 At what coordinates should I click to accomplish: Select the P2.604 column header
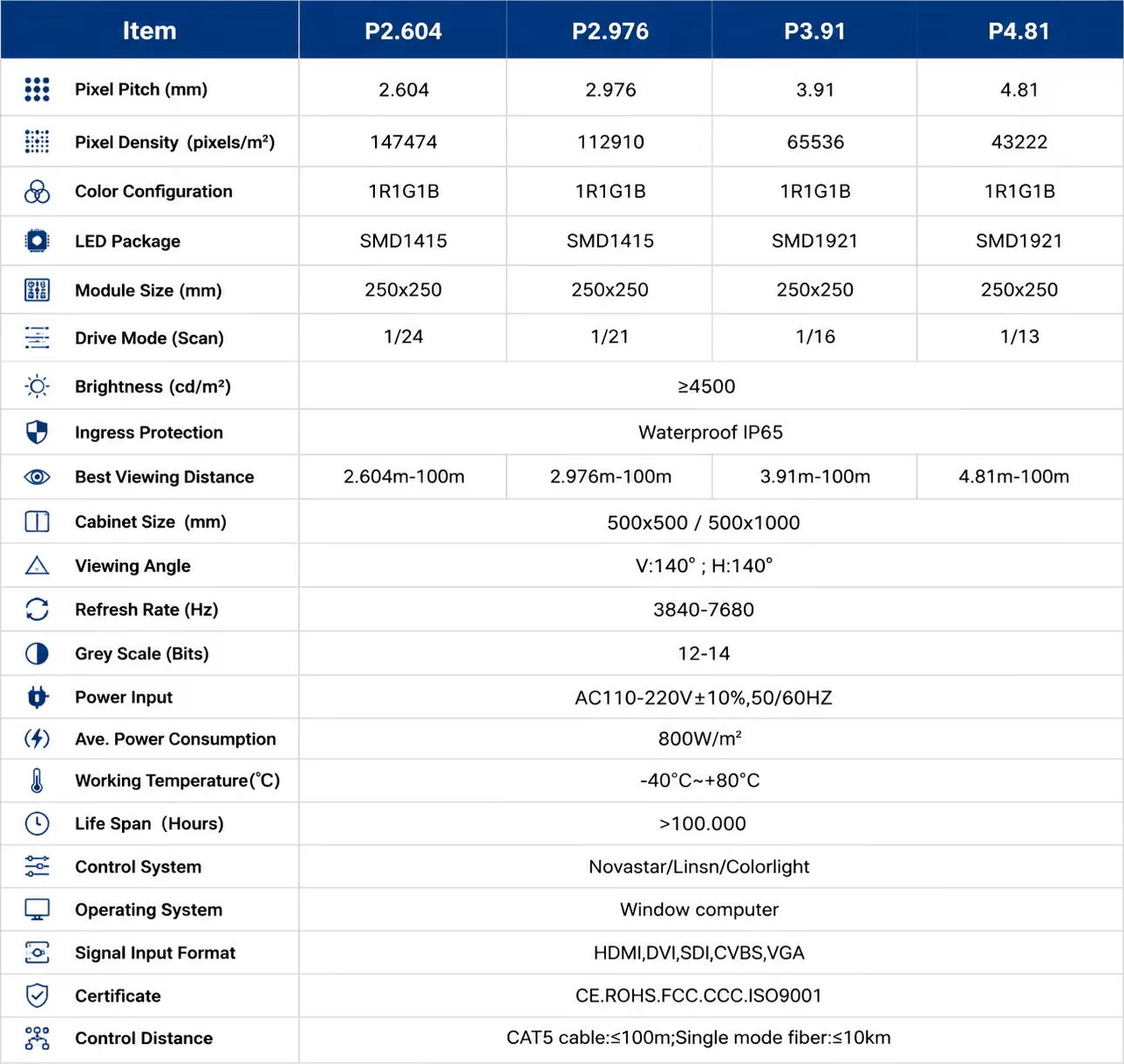tap(403, 31)
